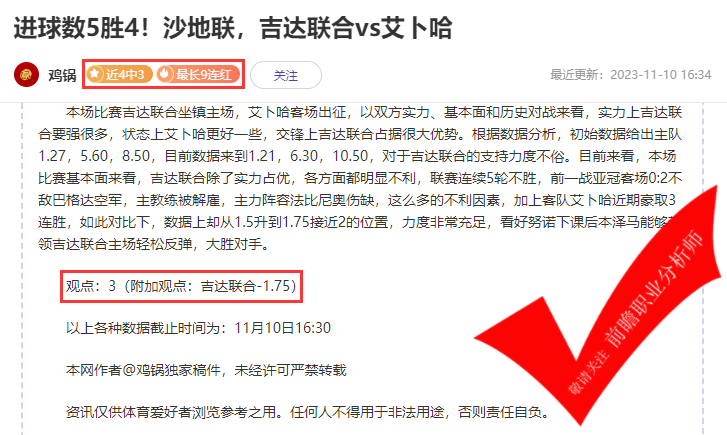Screen dimensions: 727x435
Task: Click the 数据截止时间 11月10日16:30 line
Action: pyautogui.click(x=198, y=328)
